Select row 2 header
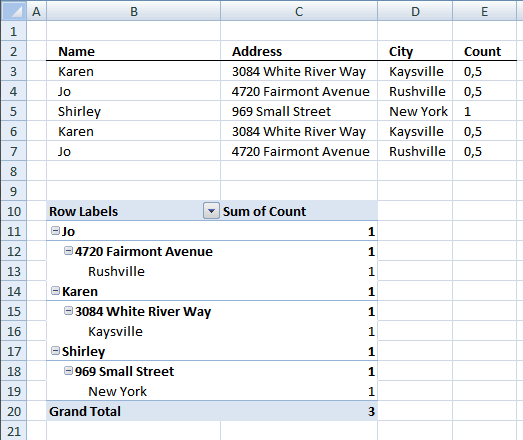The width and height of the screenshot is (523, 440). point(13,51)
